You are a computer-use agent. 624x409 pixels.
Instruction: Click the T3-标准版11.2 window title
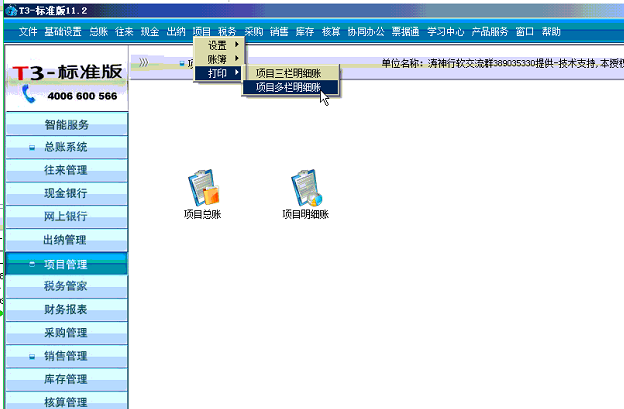tap(53, 11)
